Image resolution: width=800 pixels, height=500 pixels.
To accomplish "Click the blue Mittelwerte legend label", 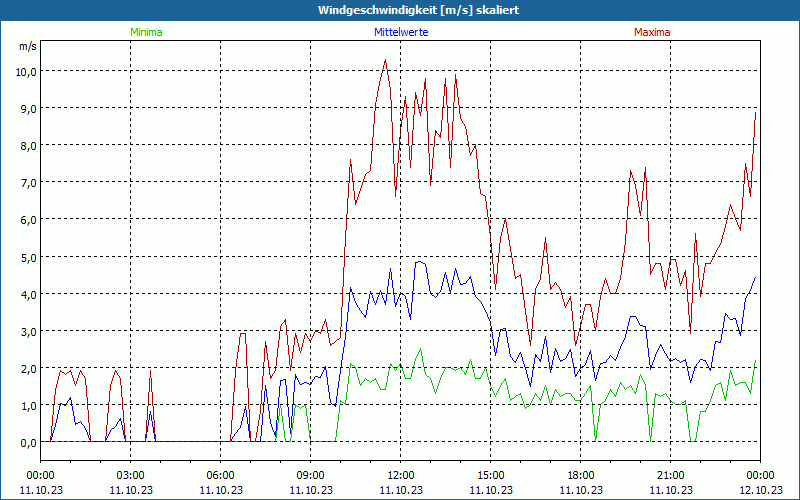I will tap(401, 32).
